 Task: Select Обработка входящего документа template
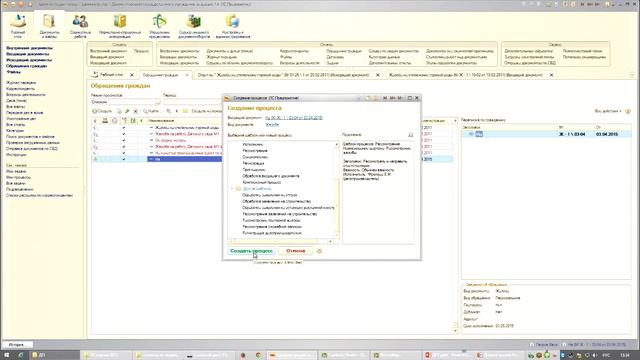coord(271,176)
